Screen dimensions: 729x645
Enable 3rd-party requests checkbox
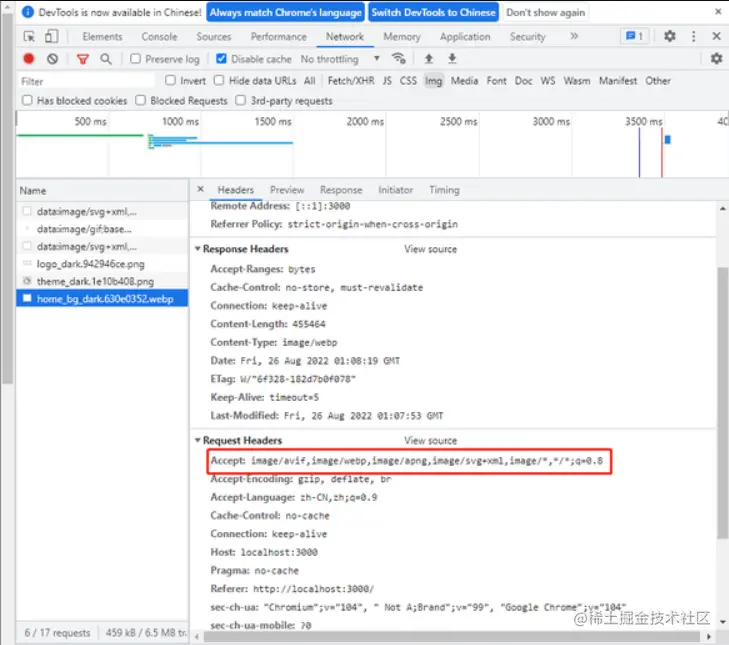coord(240,100)
